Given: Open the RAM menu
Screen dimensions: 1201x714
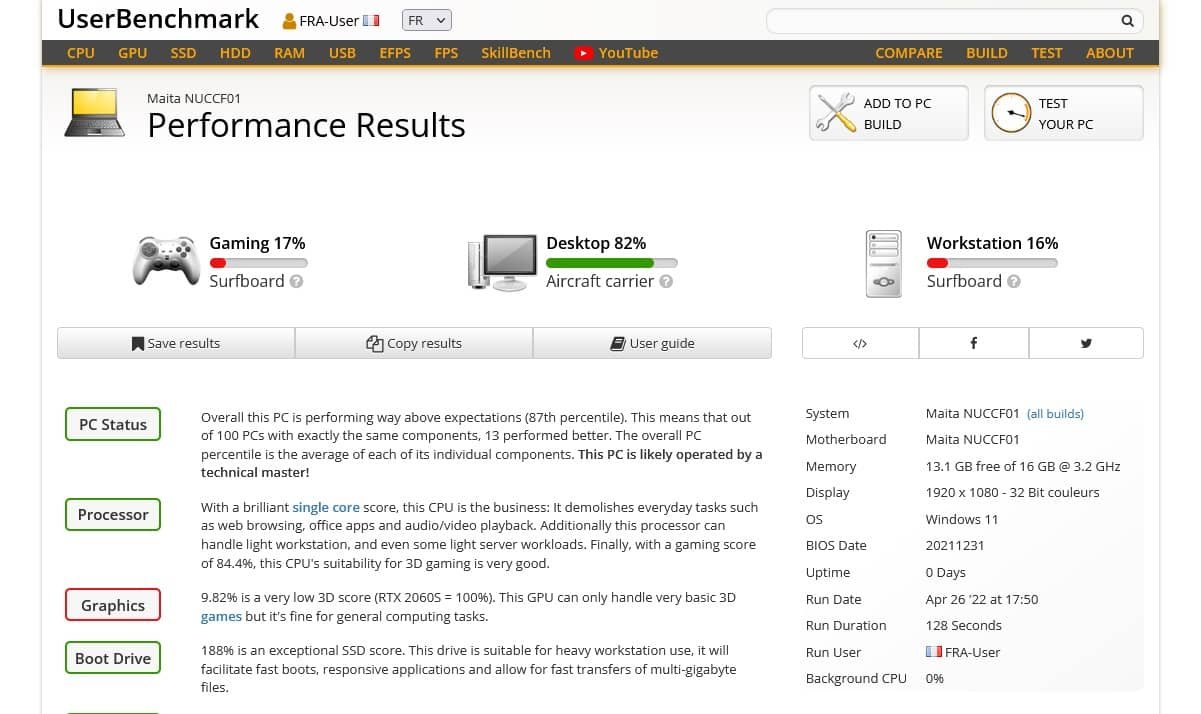Looking at the screenshot, I should point(290,53).
